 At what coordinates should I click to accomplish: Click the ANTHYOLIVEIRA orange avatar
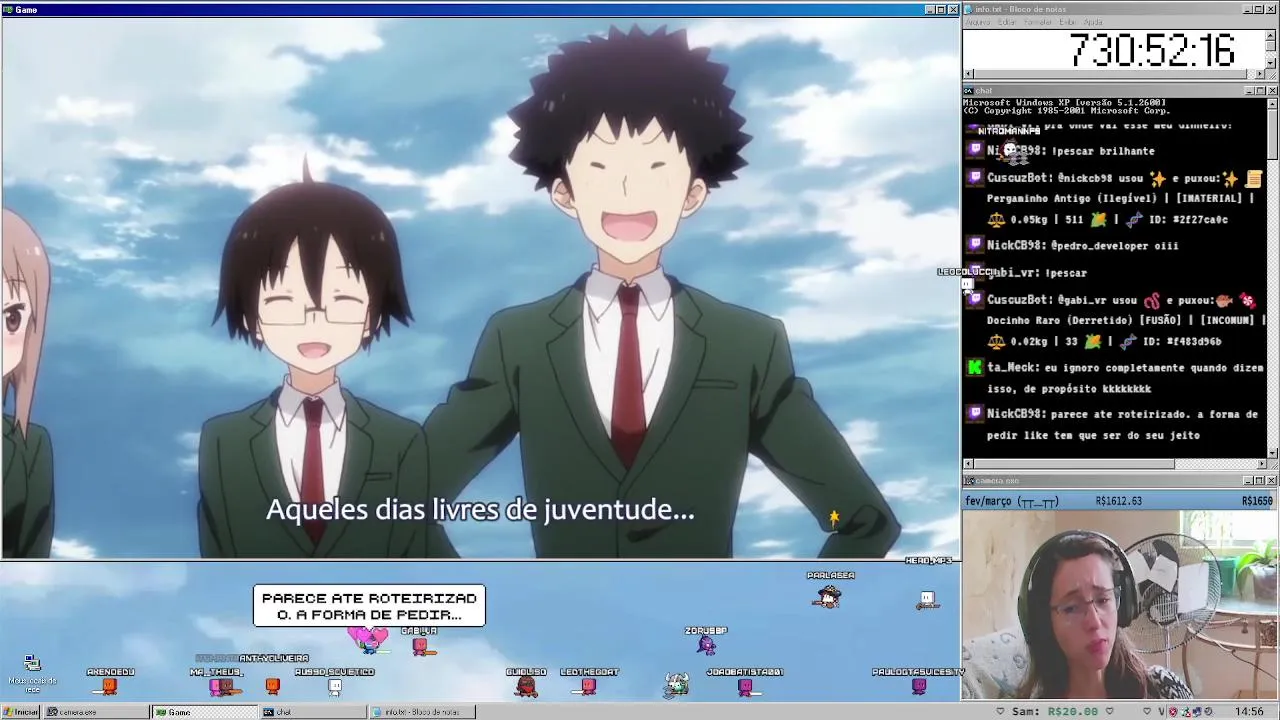[x=272, y=685]
